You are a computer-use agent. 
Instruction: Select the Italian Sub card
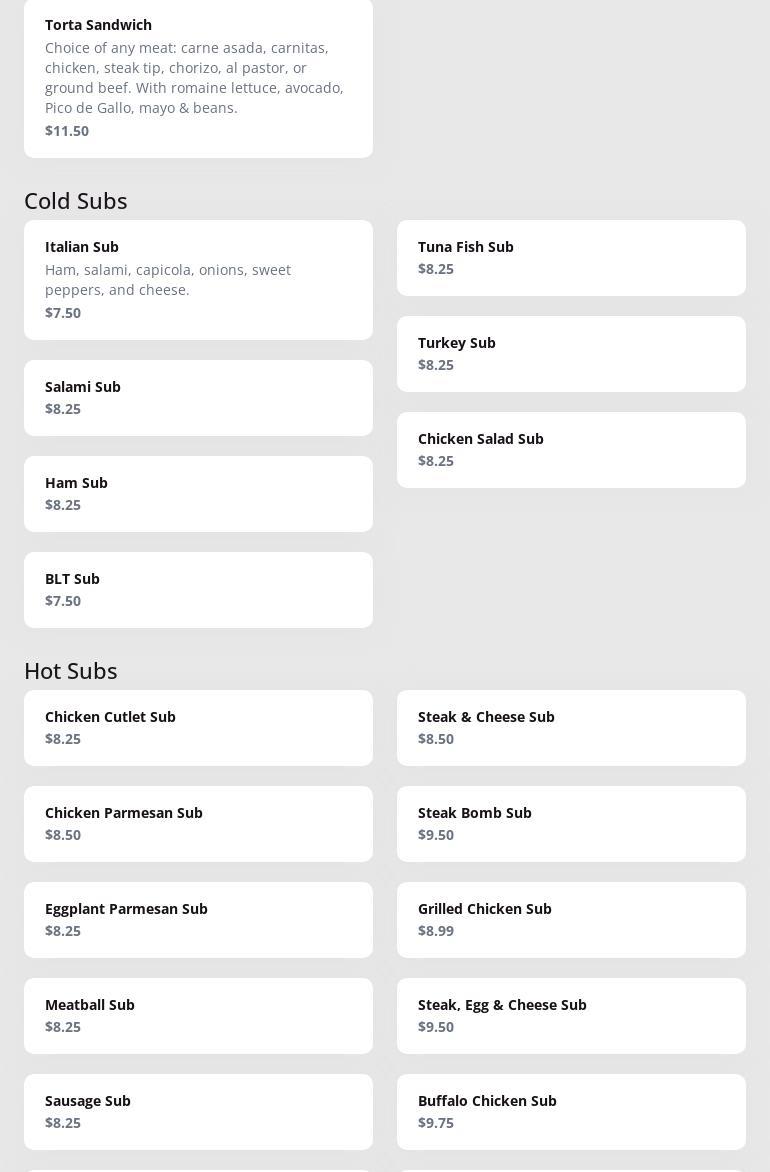198,279
